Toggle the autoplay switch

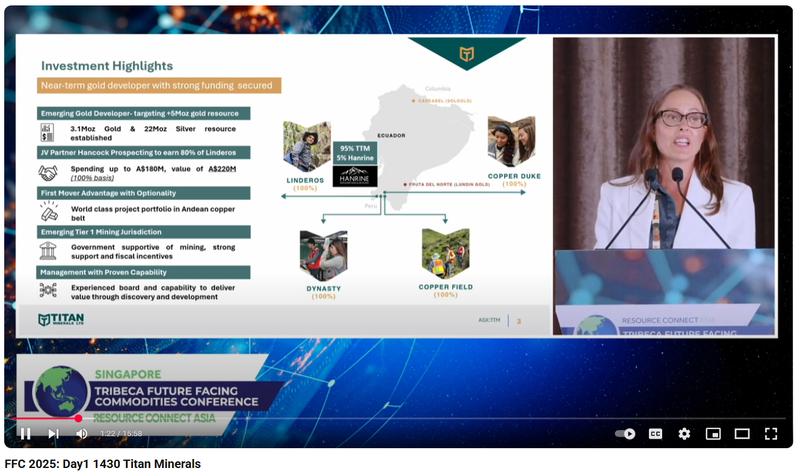tap(625, 434)
